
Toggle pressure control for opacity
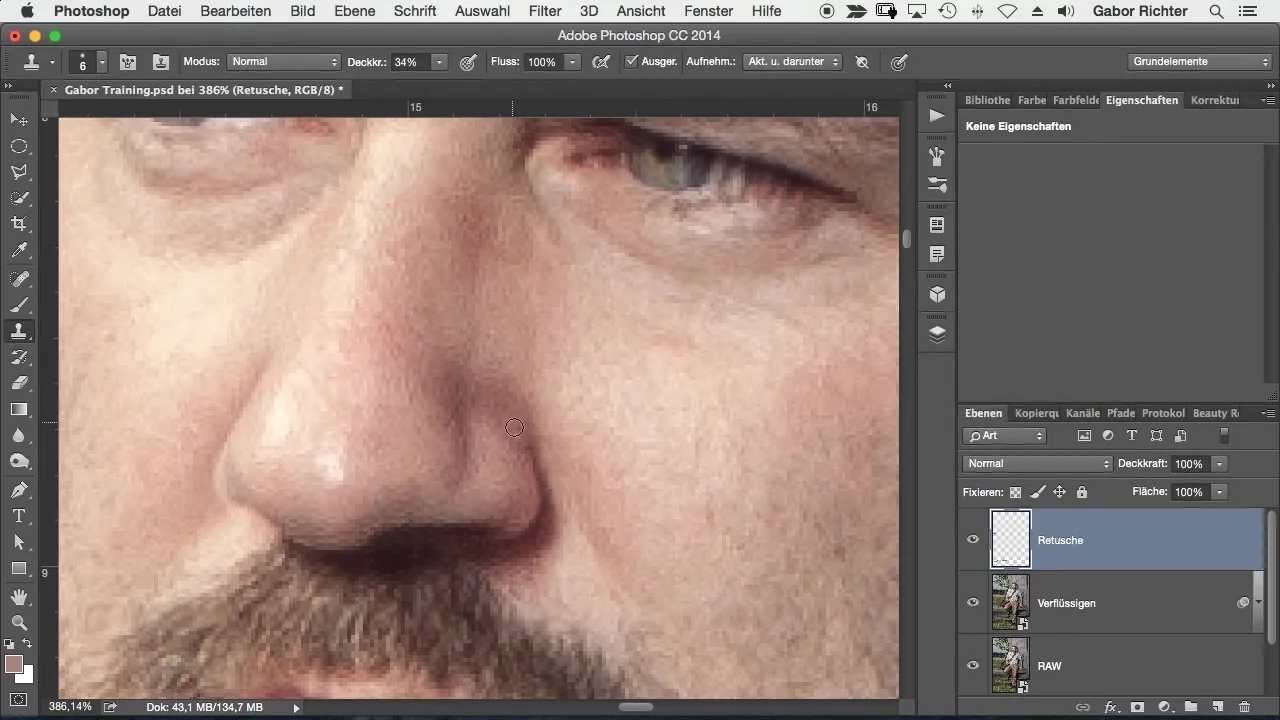(x=467, y=62)
